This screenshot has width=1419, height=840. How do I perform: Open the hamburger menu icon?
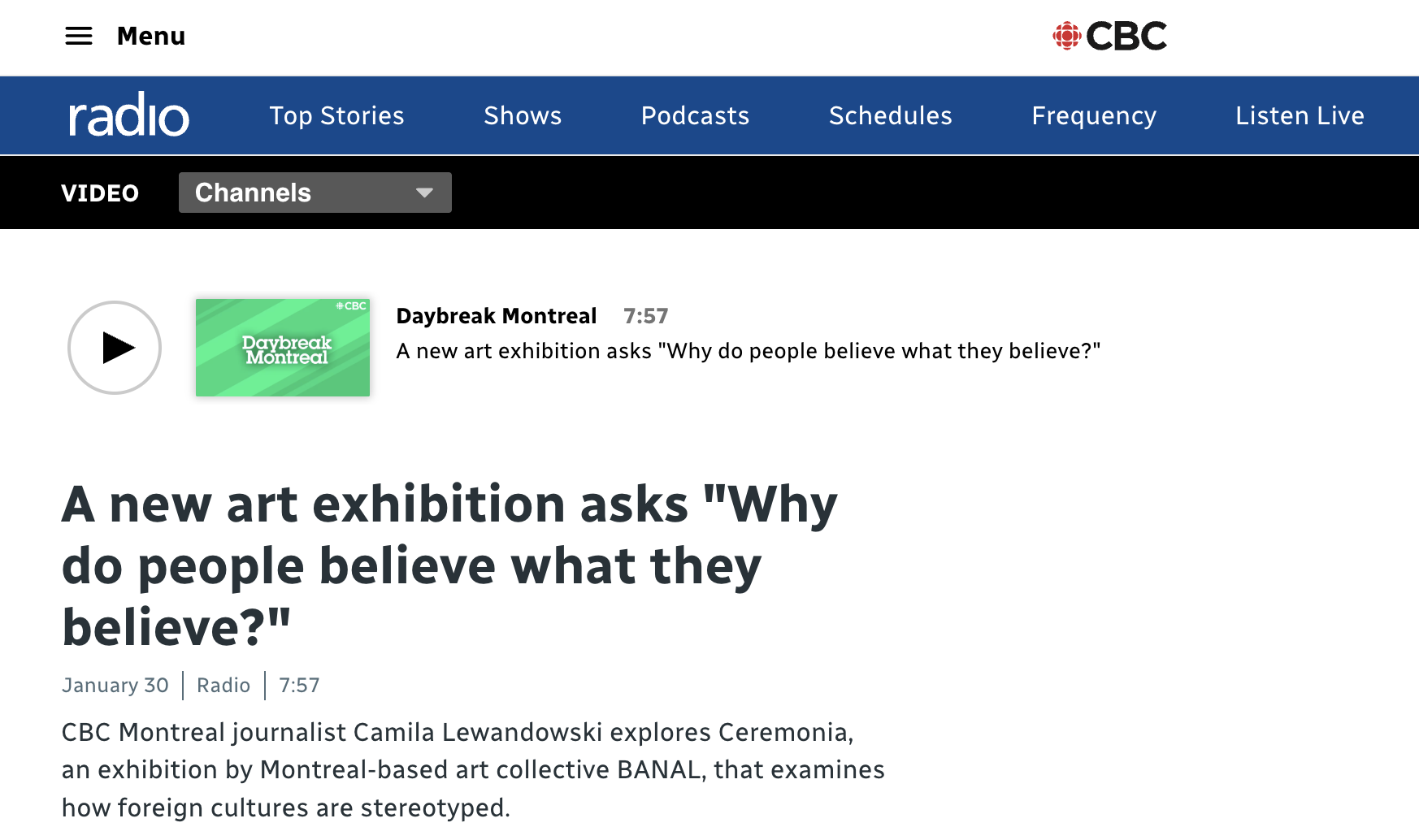[x=79, y=36]
